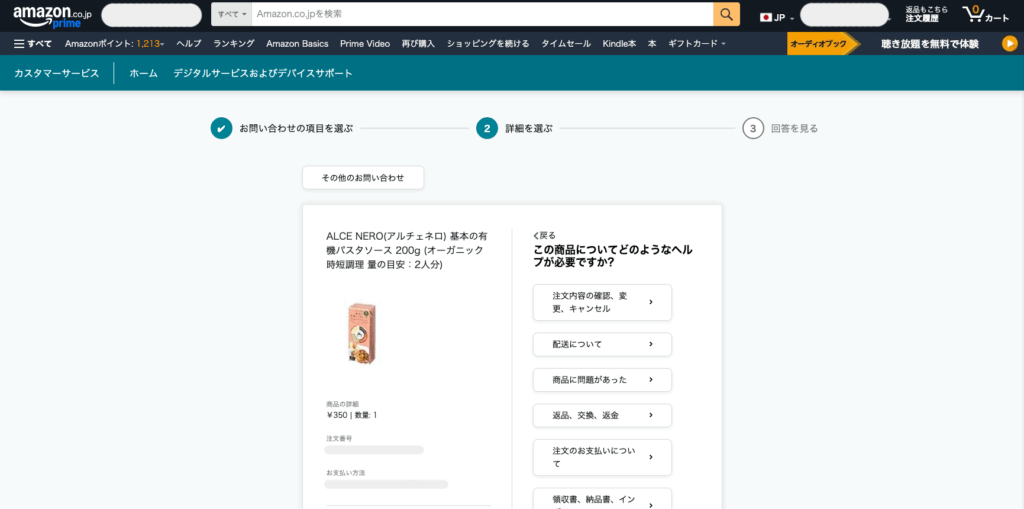This screenshot has width=1024, height=509.
Task: Go to ホーム in customer service bar
Action: (x=144, y=73)
